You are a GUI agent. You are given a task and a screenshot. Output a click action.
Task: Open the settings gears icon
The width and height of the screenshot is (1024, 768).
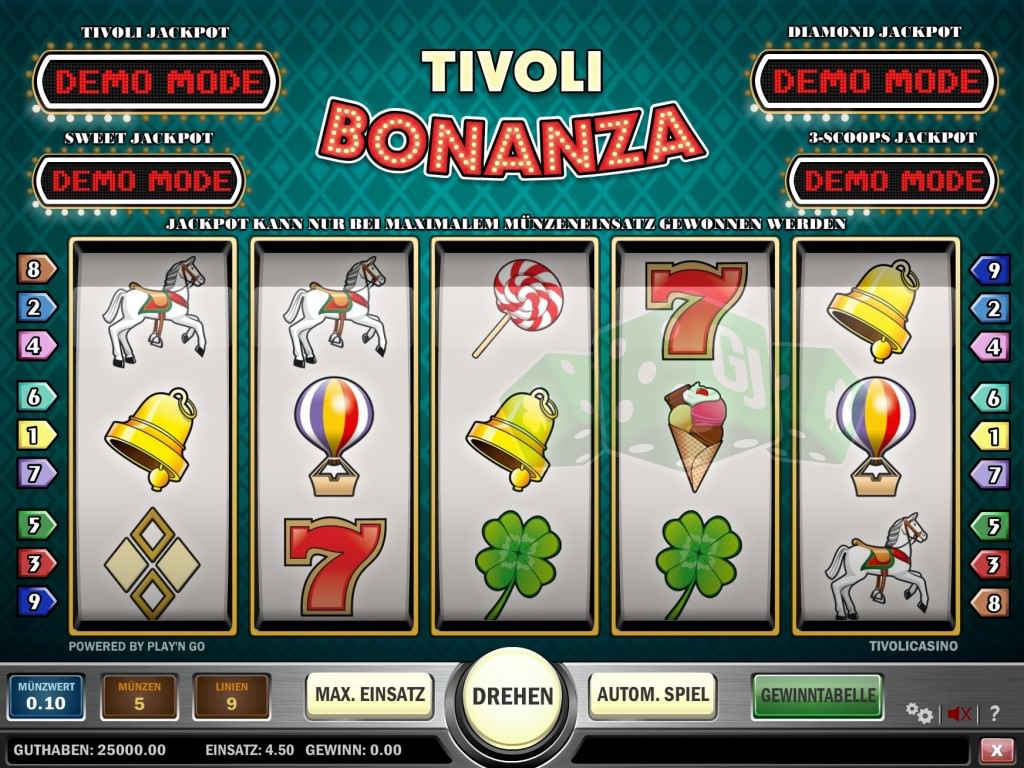(x=920, y=713)
